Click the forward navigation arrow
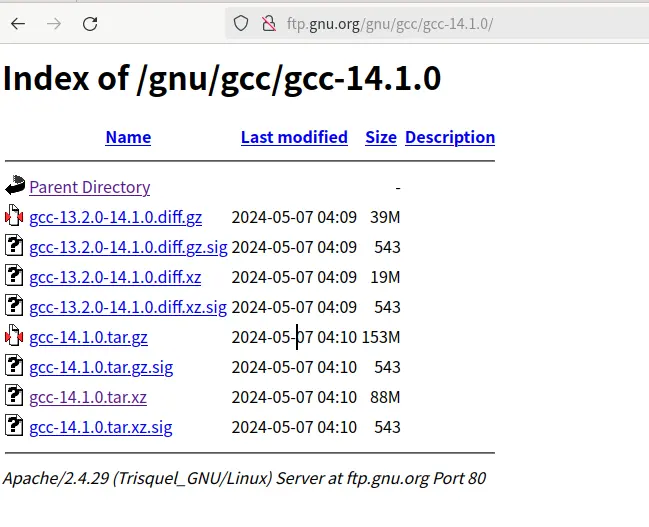Viewport: 649px width, 527px height. pos(54,24)
